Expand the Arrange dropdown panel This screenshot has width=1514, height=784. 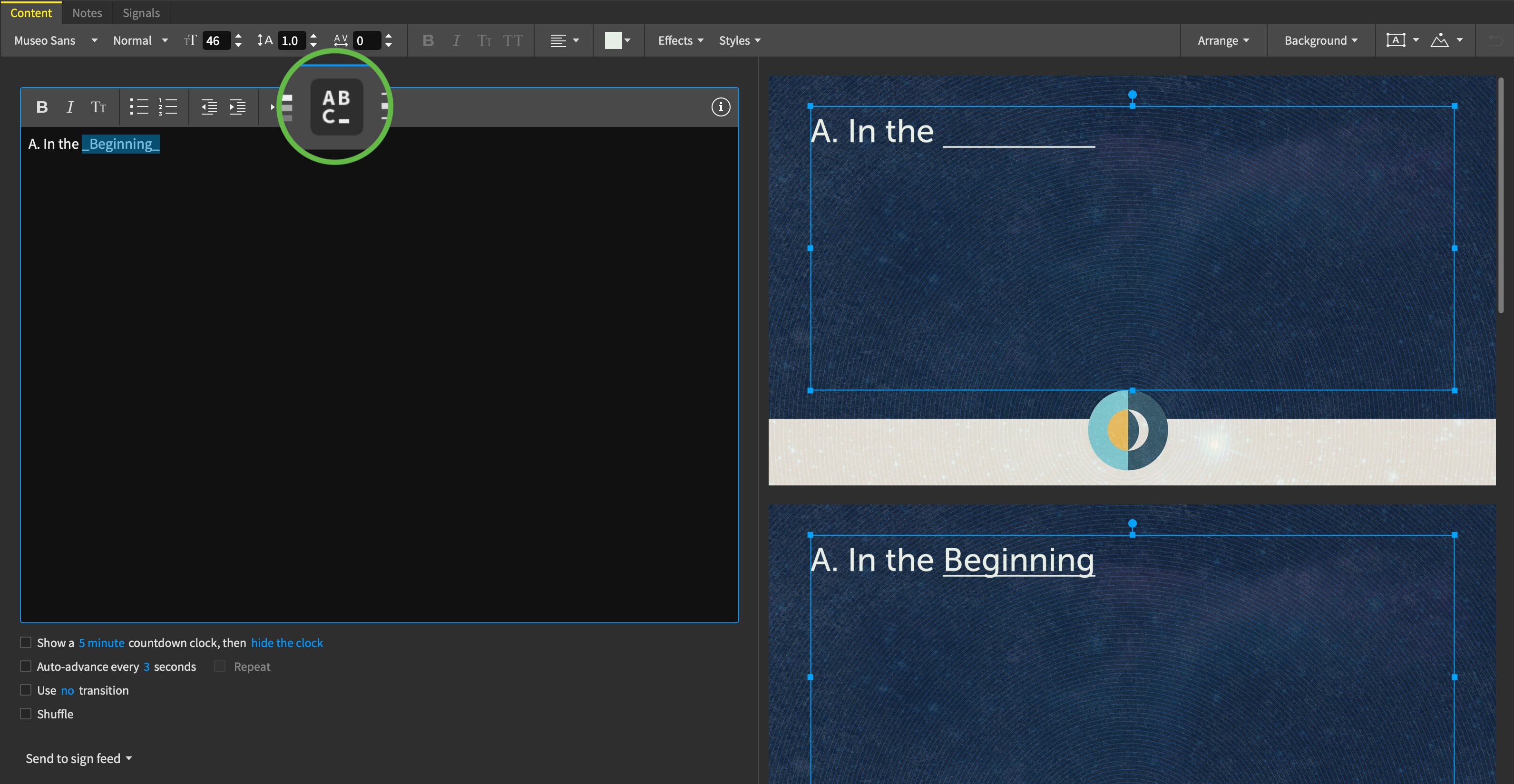1223,40
